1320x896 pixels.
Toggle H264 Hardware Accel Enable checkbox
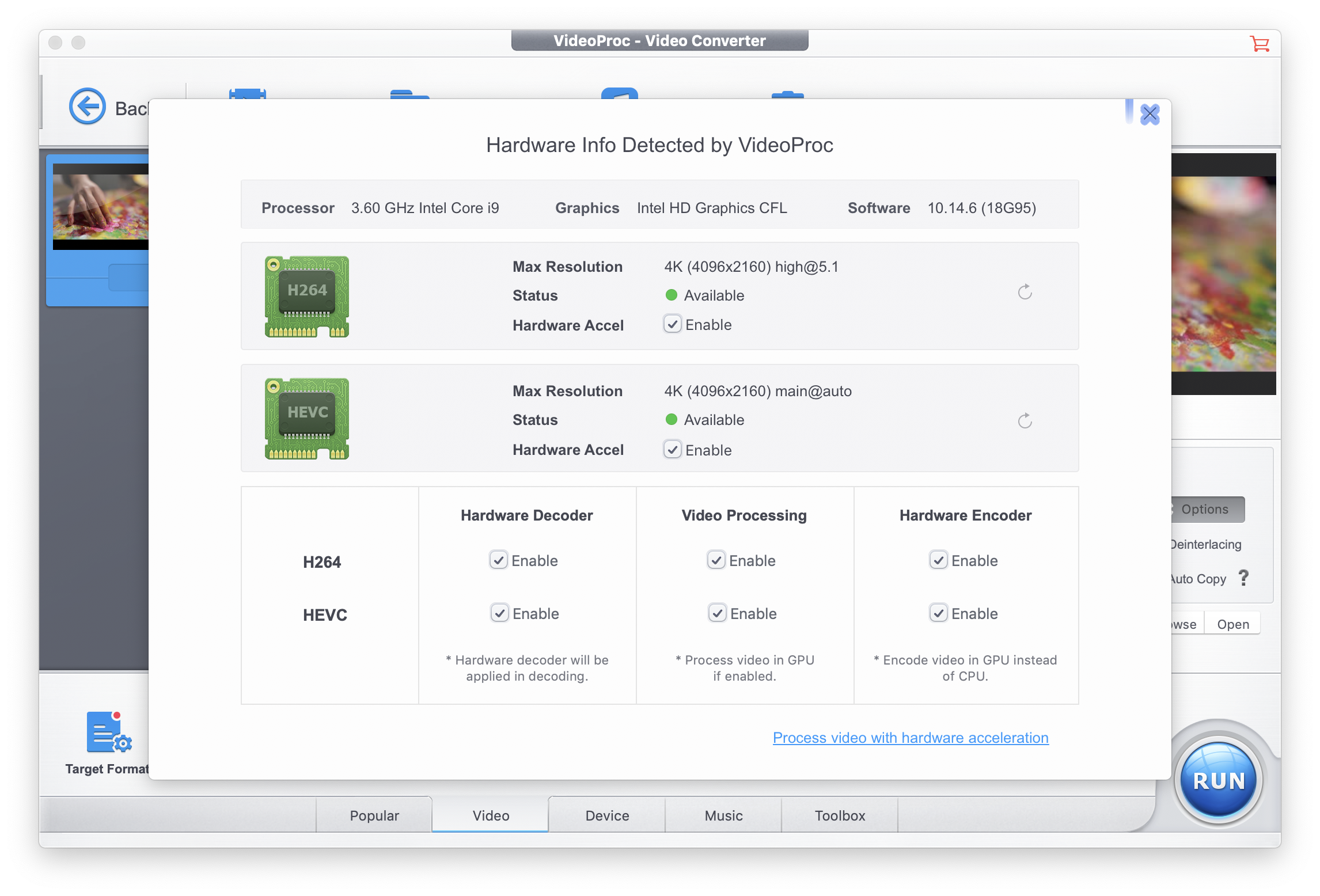point(672,324)
